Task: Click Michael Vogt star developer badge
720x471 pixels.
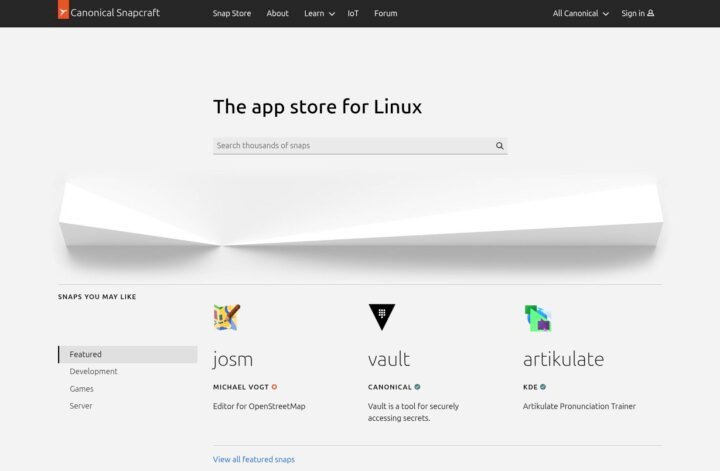Action: point(274,387)
